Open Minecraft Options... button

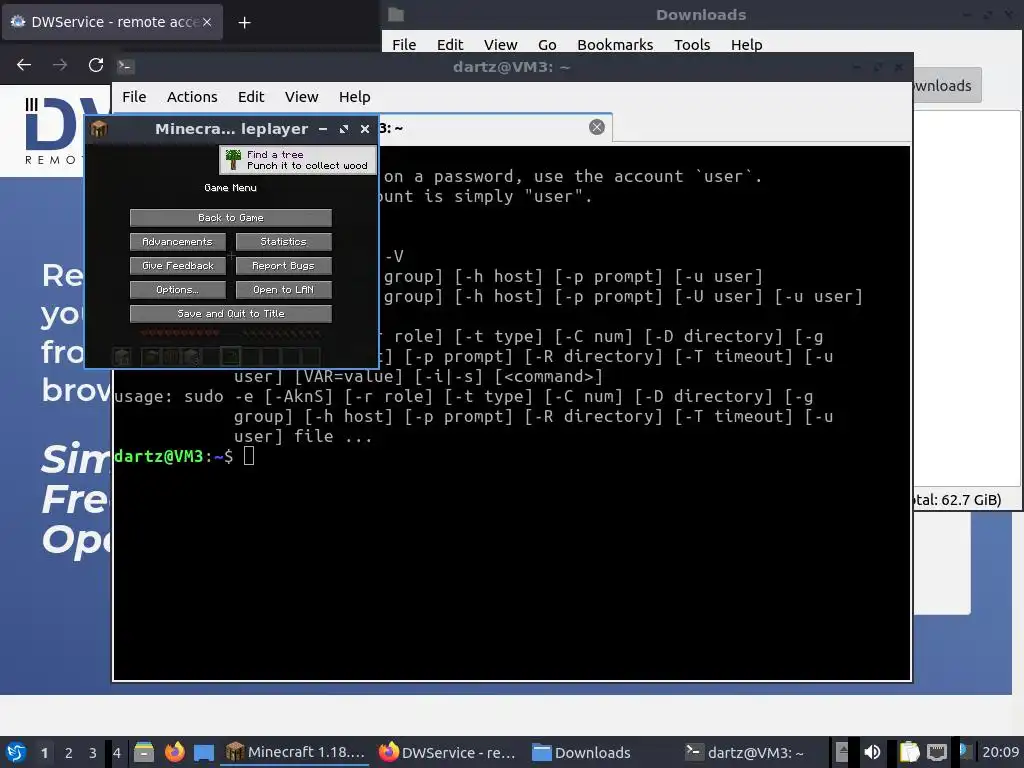coord(178,289)
